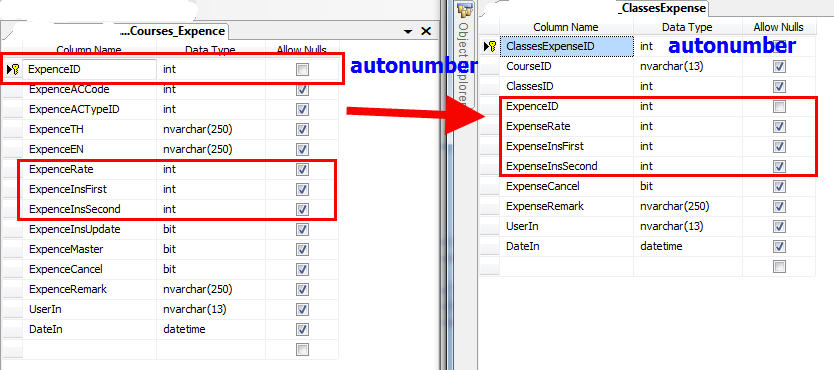Toggle Allow Nulls for ExpenceID in Courses_Expence
Screen dimensions: 834x370
pos(302,70)
